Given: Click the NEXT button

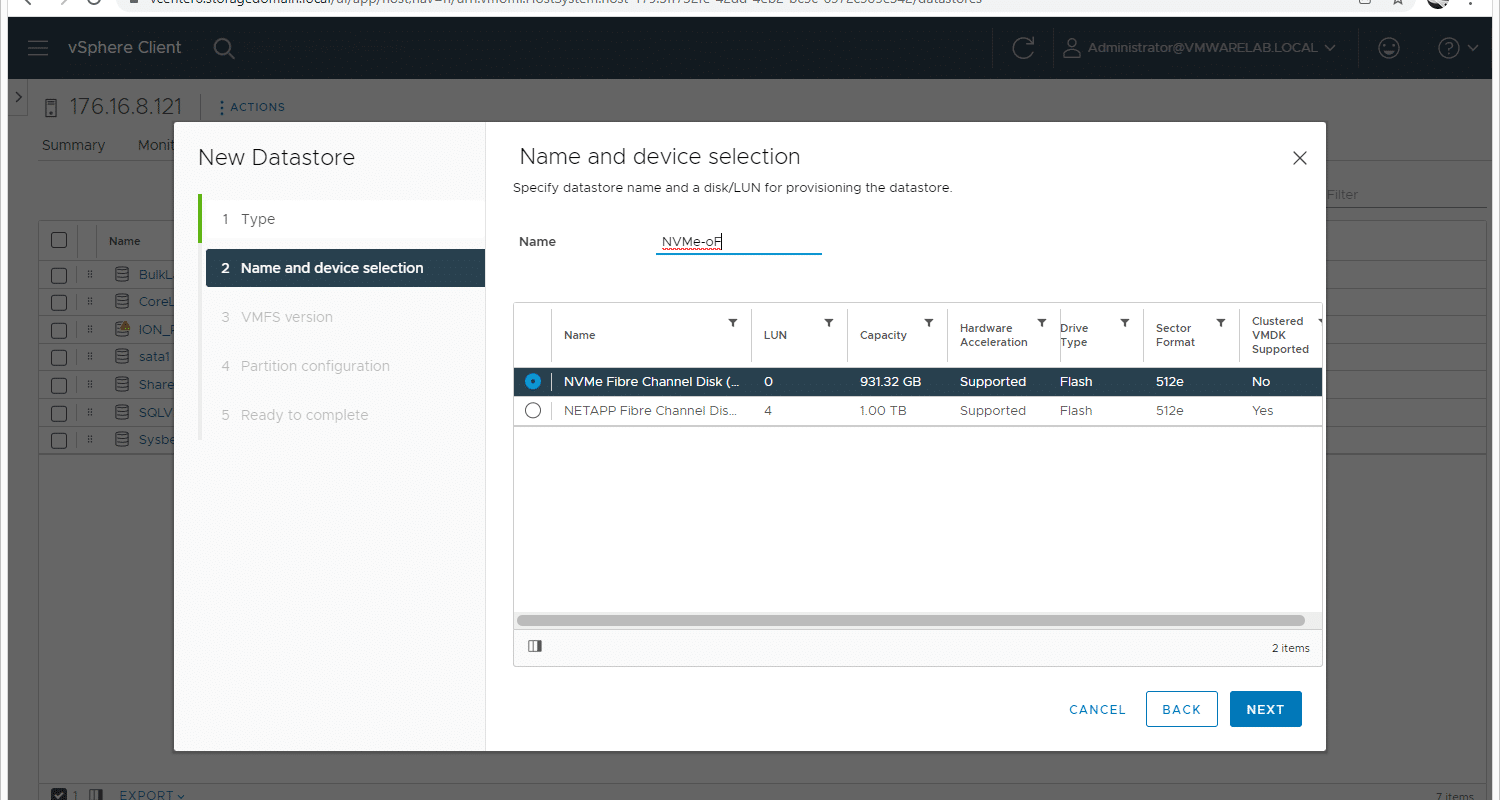Looking at the screenshot, I should [x=1265, y=709].
